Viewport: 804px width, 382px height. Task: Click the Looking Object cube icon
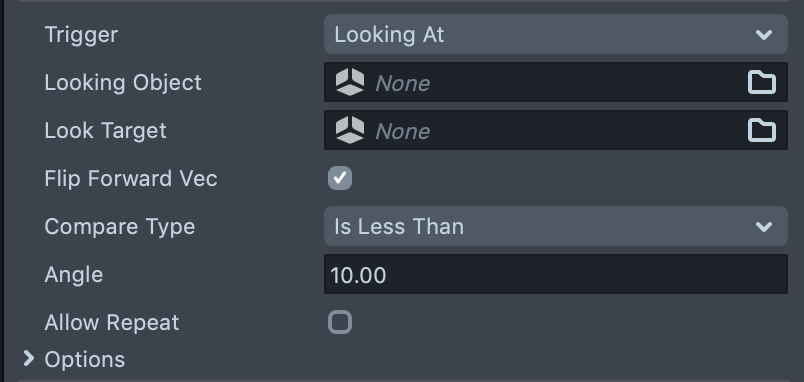(x=350, y=83)
